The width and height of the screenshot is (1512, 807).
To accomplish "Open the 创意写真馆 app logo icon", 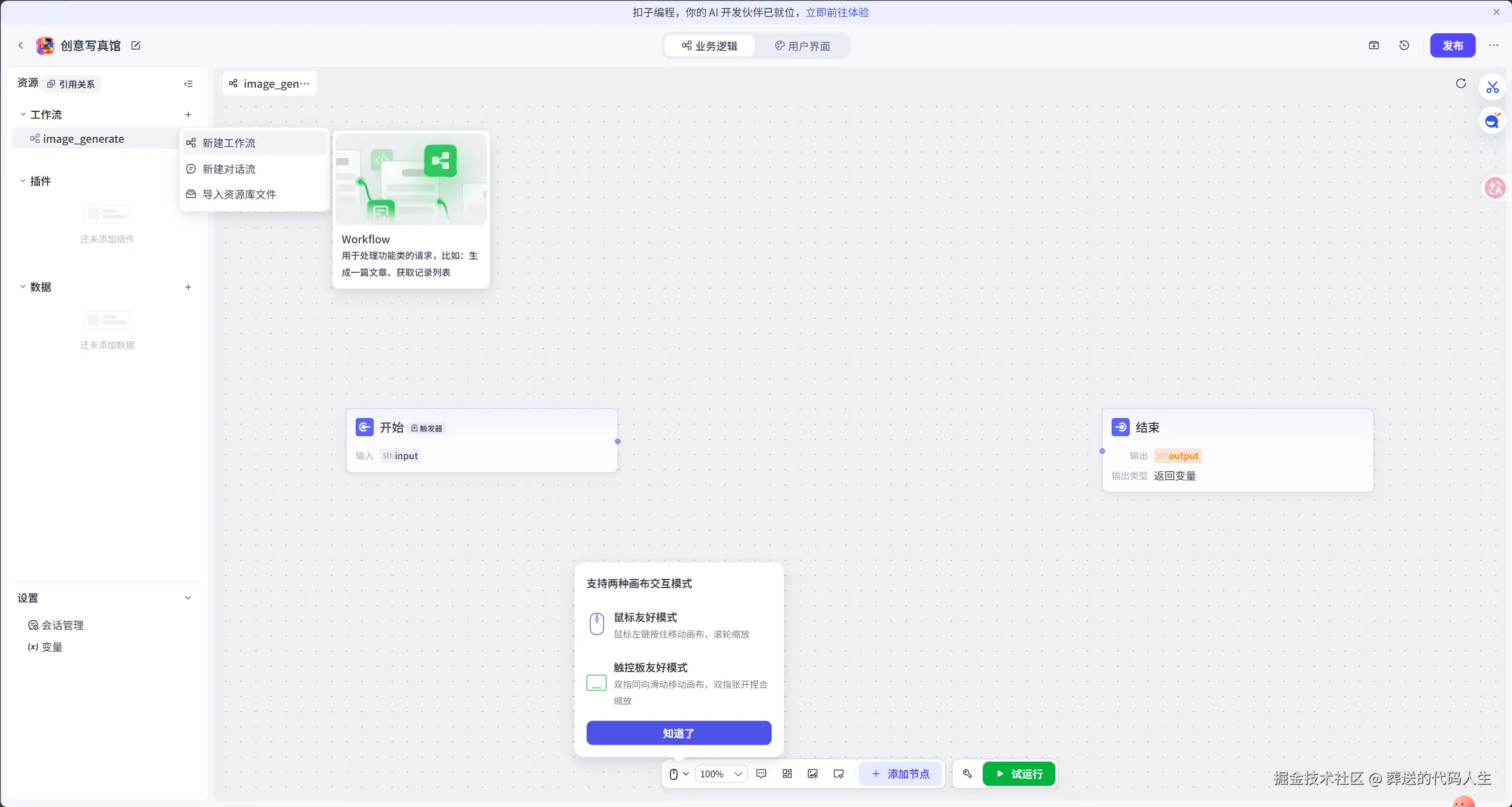I will pyautogui.click(x=45, y=45).
